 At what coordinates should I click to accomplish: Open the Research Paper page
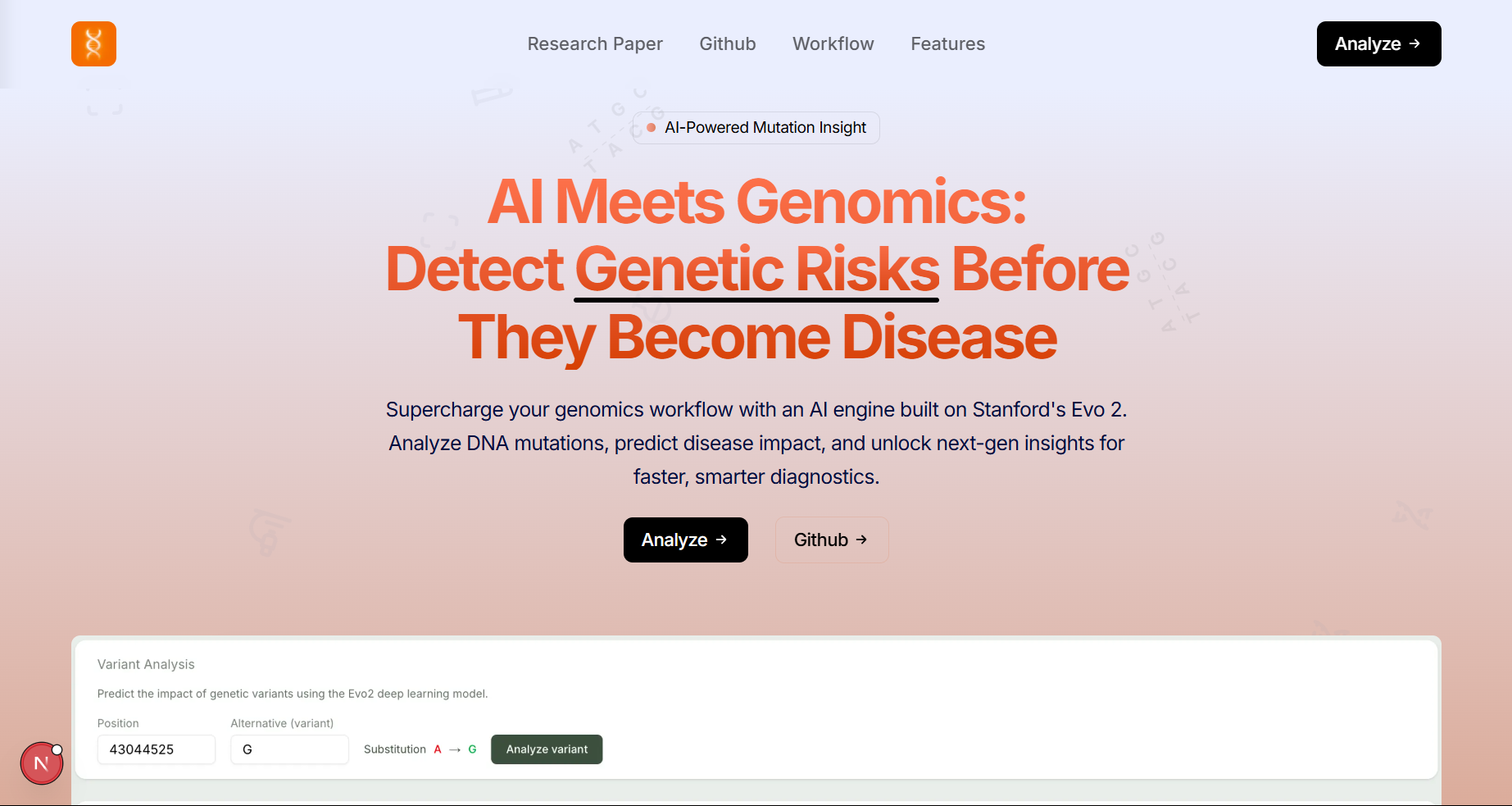(x=595, y=43)
